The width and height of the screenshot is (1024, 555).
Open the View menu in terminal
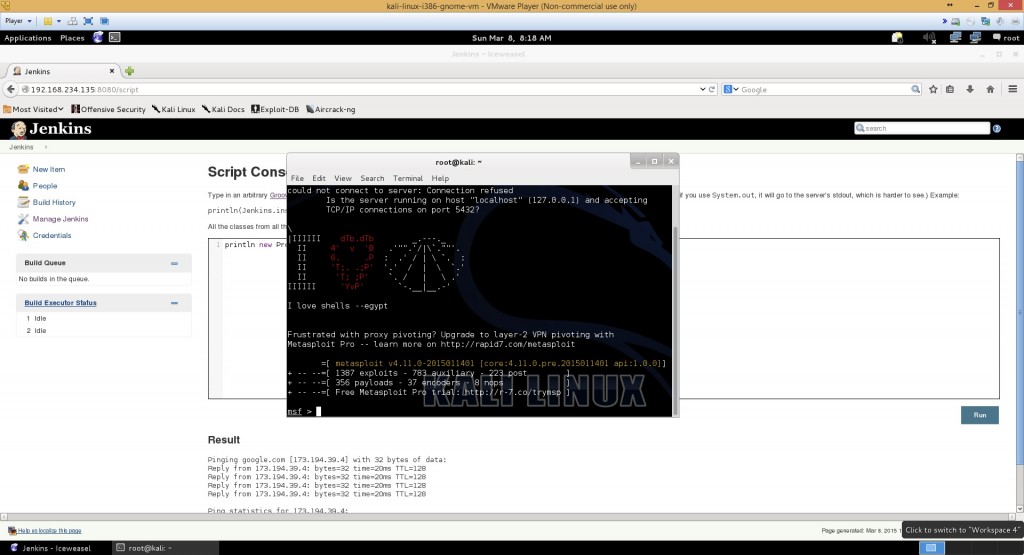pyautogui.click(x=343, y=178)
